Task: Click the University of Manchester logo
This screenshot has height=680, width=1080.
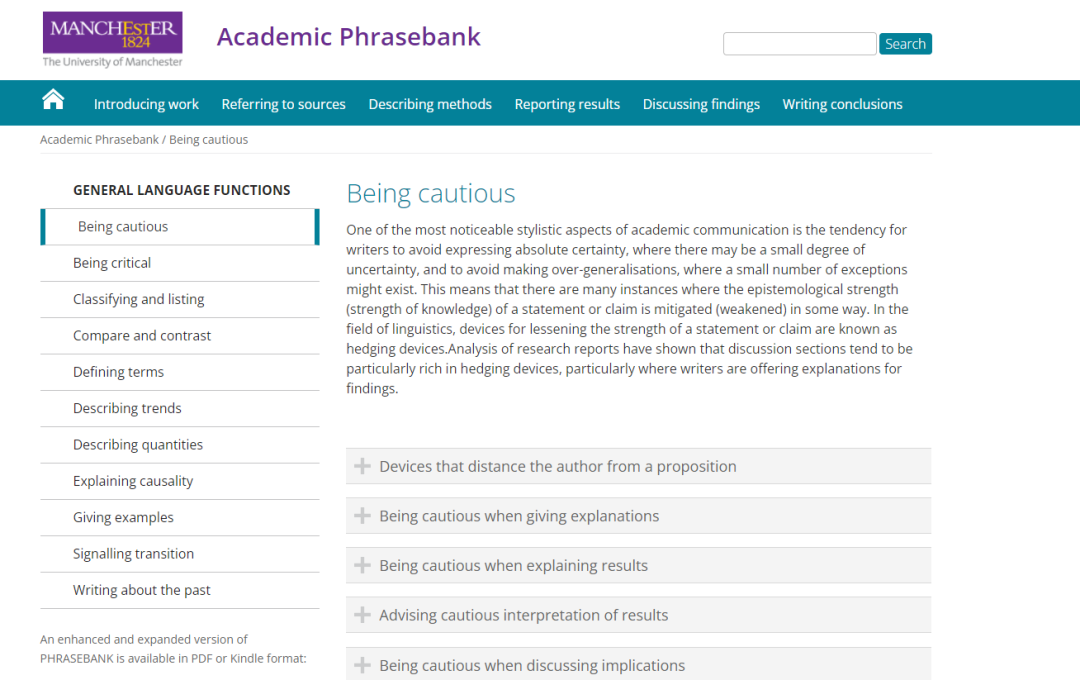Action: point(112,39)
